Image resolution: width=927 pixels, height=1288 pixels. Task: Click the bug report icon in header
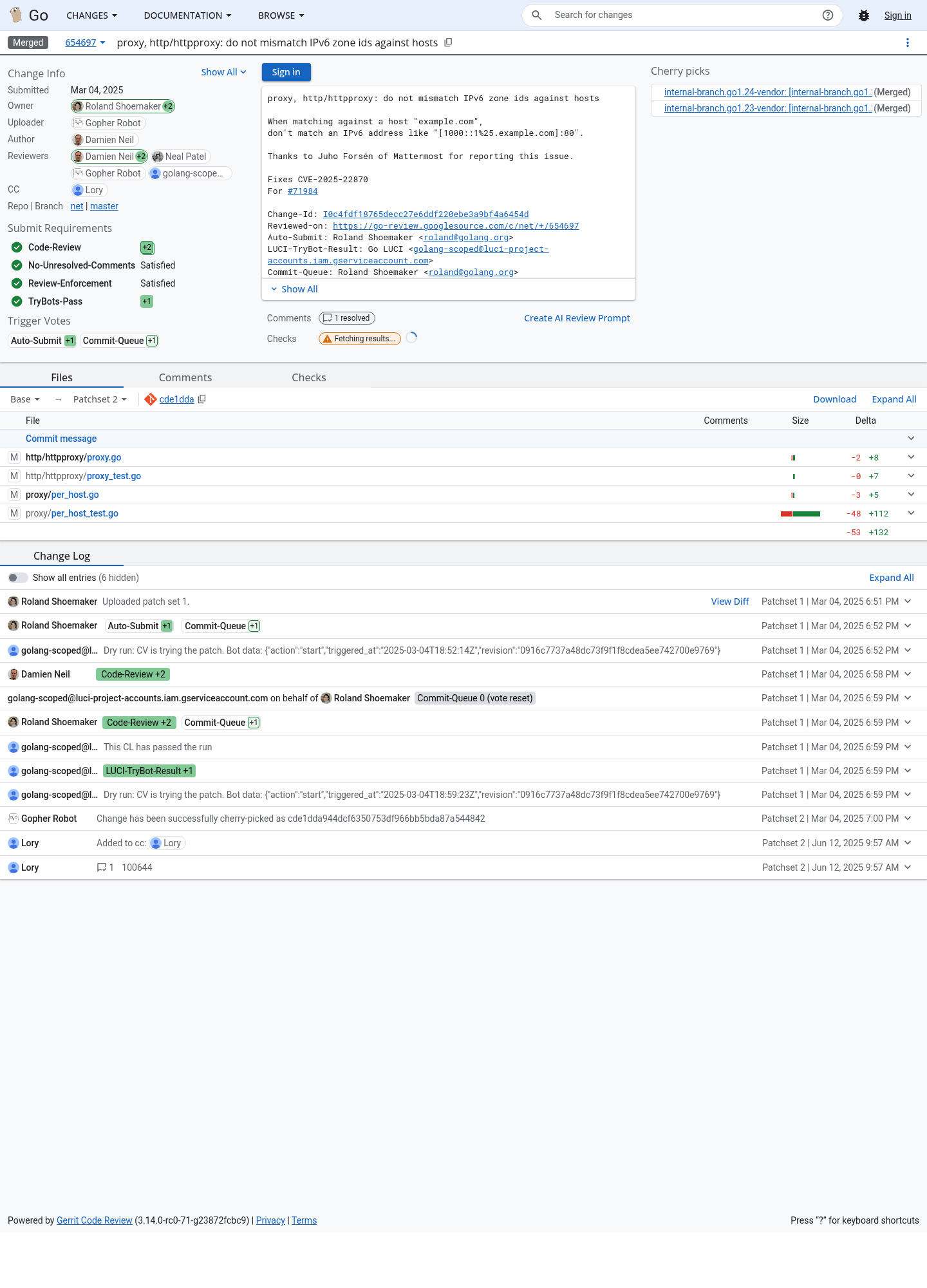coord(864,15)
